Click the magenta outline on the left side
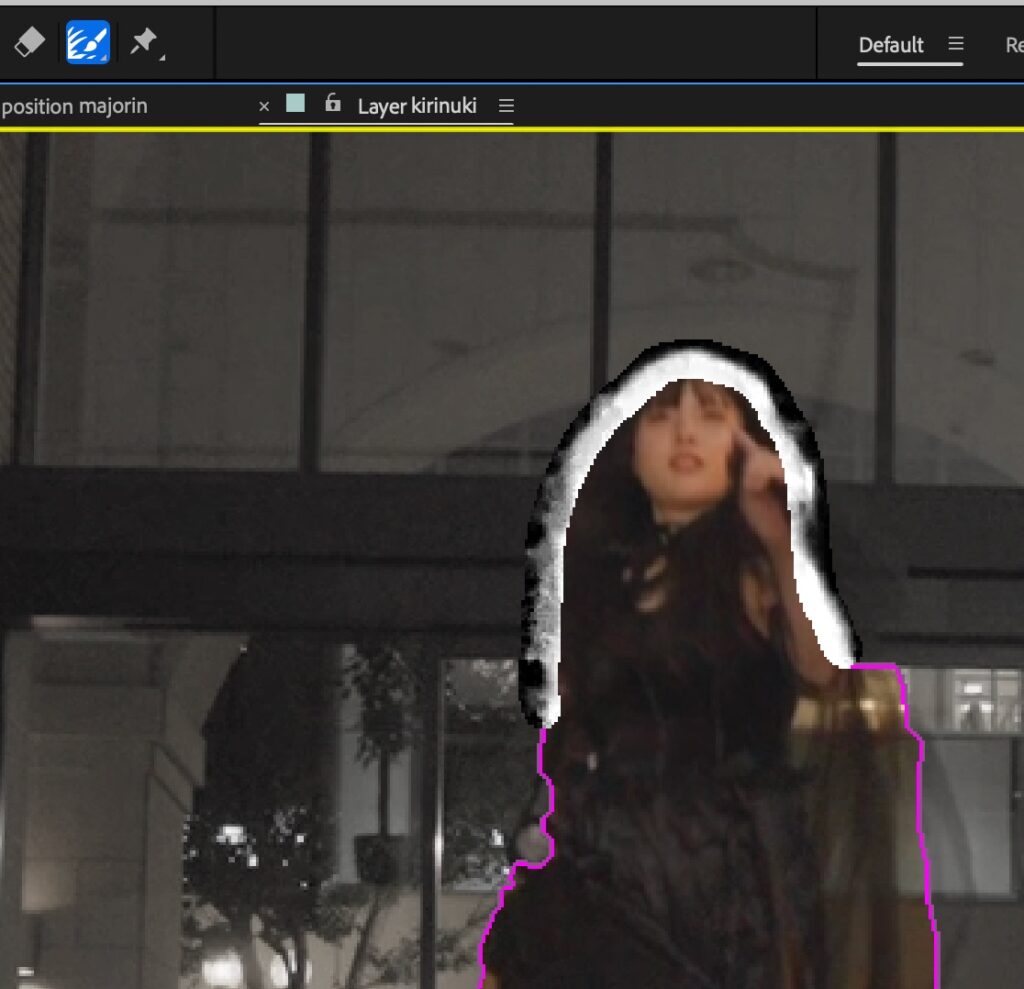Image resolution: width=1024 pixels, height=989 pixels. tap(546, 800)
